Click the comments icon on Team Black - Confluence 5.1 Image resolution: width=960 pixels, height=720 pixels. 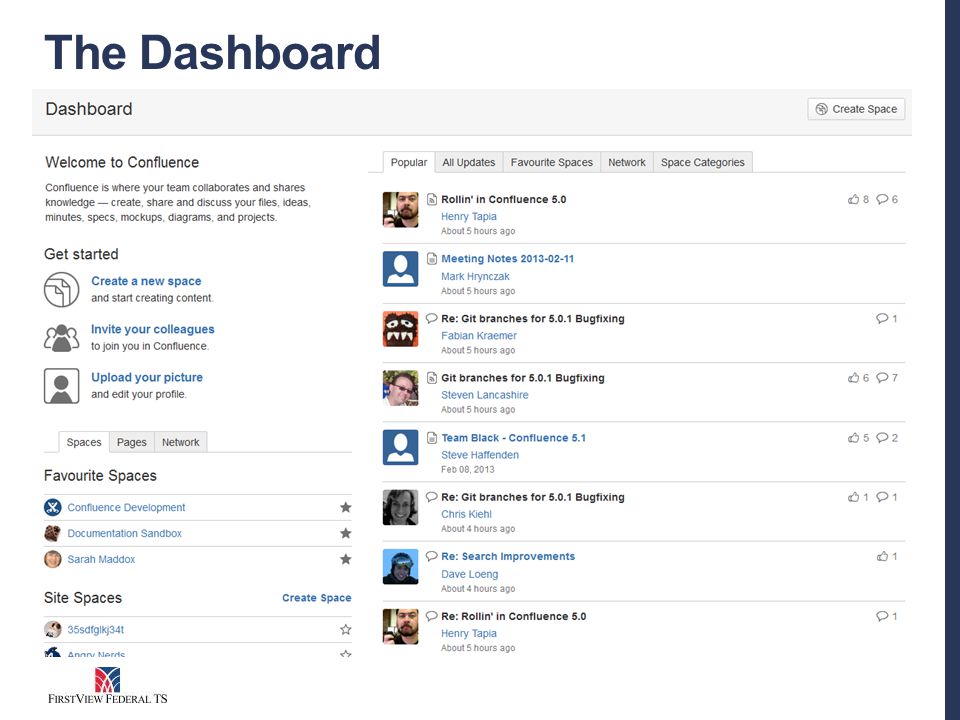coord(882,438)
